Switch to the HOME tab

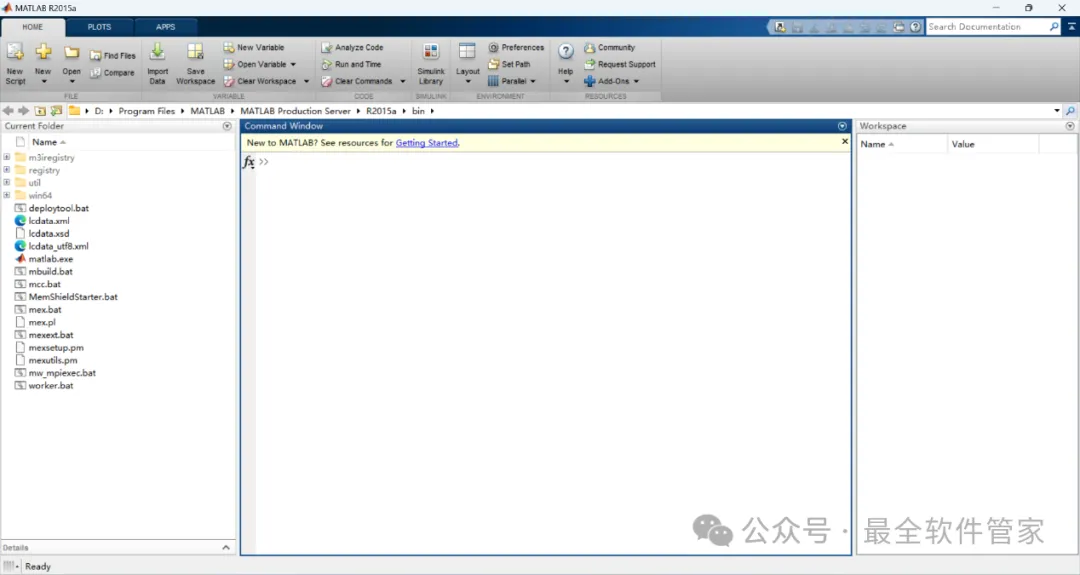pyautogui.click(x=32, y=27)
